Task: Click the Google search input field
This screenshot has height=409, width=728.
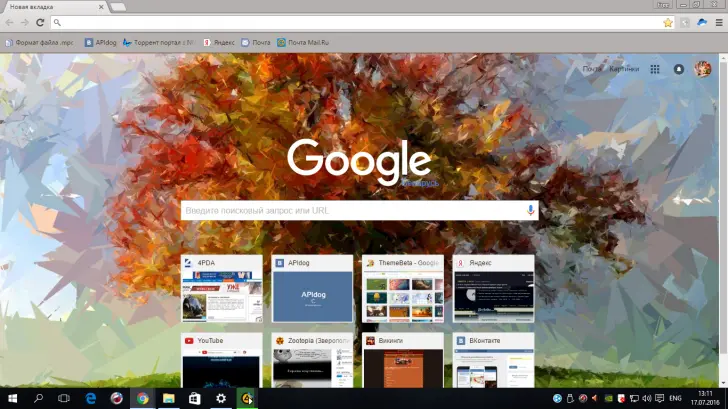Action: coord(350,210)
